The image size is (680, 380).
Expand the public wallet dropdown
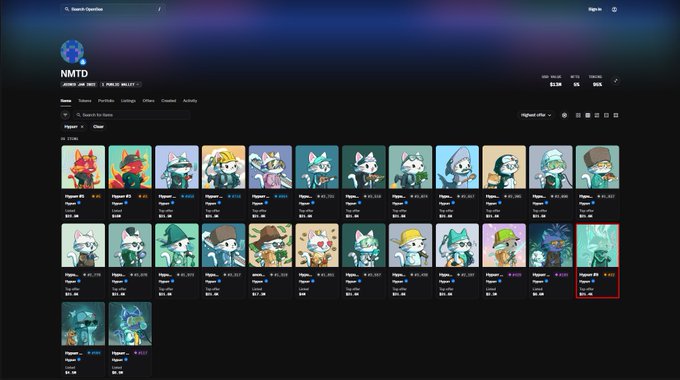tap(121, 85)
